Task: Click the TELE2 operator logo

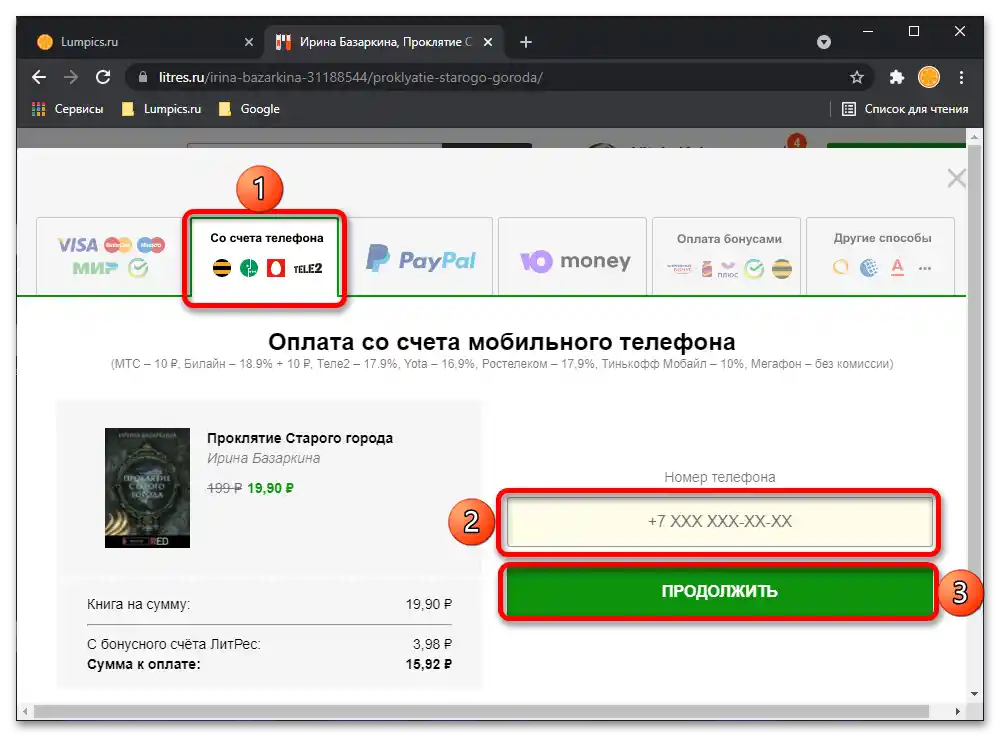Action: 307,269
